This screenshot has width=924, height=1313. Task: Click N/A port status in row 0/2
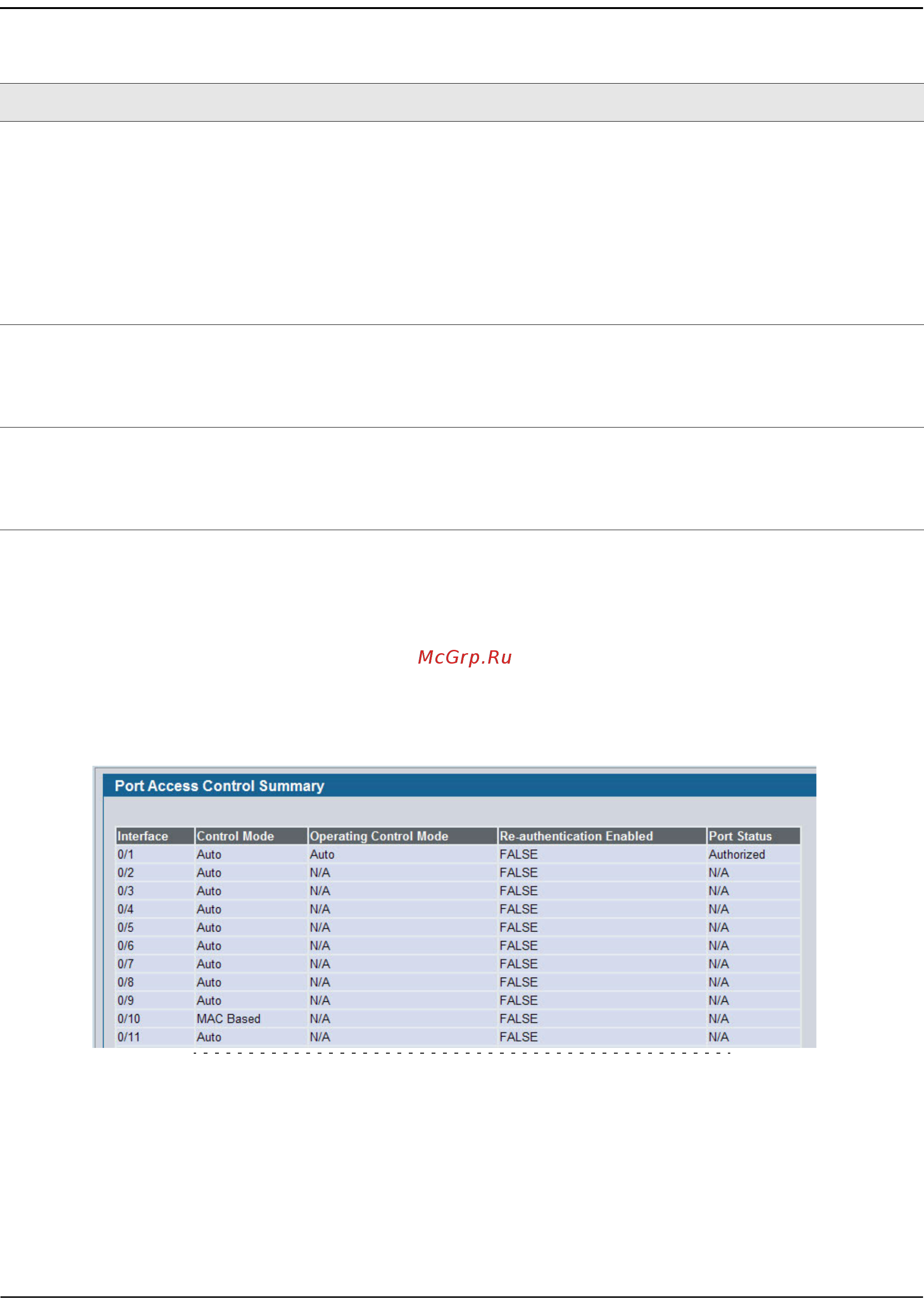[719, 872]
